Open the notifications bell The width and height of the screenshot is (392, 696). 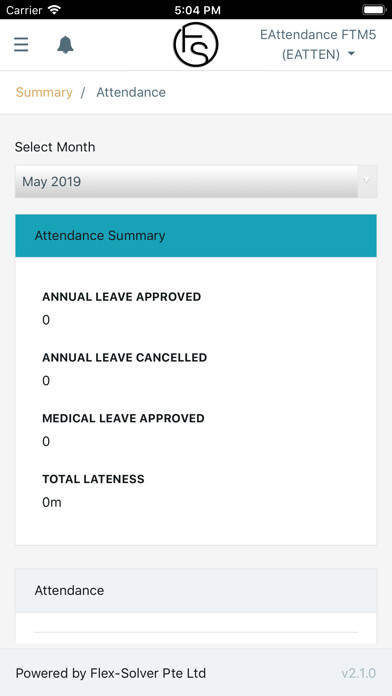pyautogui.click(x=65, y=45)
